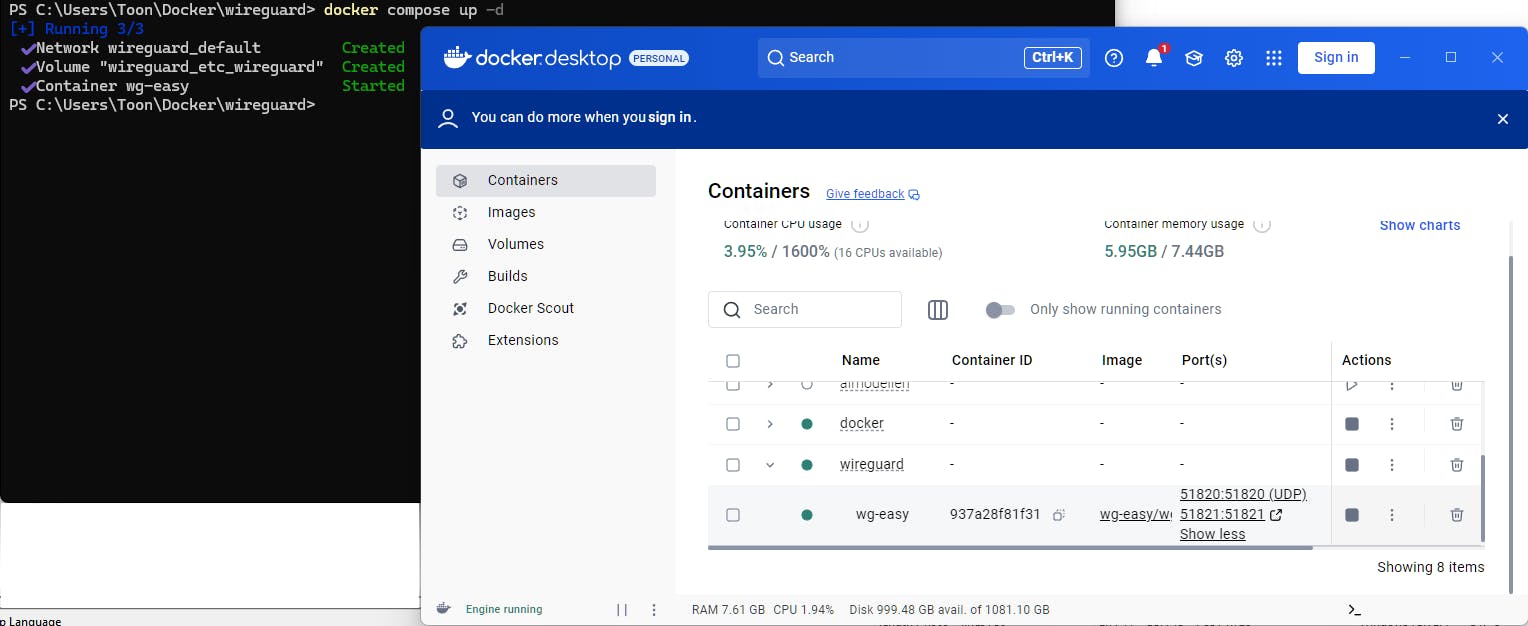Open more actions for wg-easy row
Viewport: 1528px width, 626px height.
tap(1391, 515)
